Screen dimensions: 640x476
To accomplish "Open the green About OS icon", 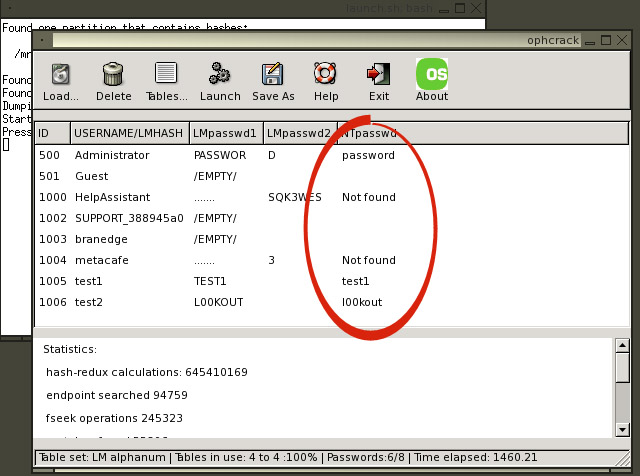I will (432, 74).
